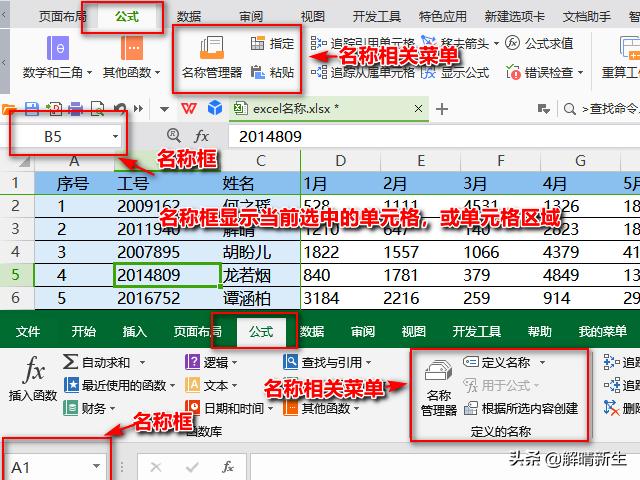This screenshot has height=480, width=640.
Task: Expand the B5 name box dropdown
Action: tap(116, 136)
